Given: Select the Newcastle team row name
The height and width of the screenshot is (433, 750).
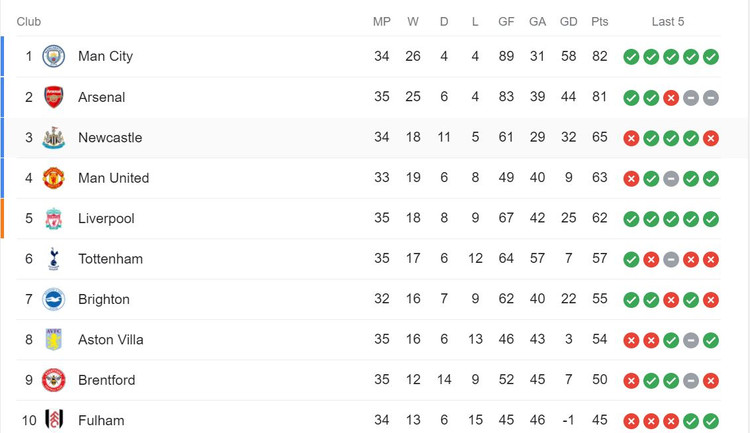Looking at the screenshot, I should (110, 138).
